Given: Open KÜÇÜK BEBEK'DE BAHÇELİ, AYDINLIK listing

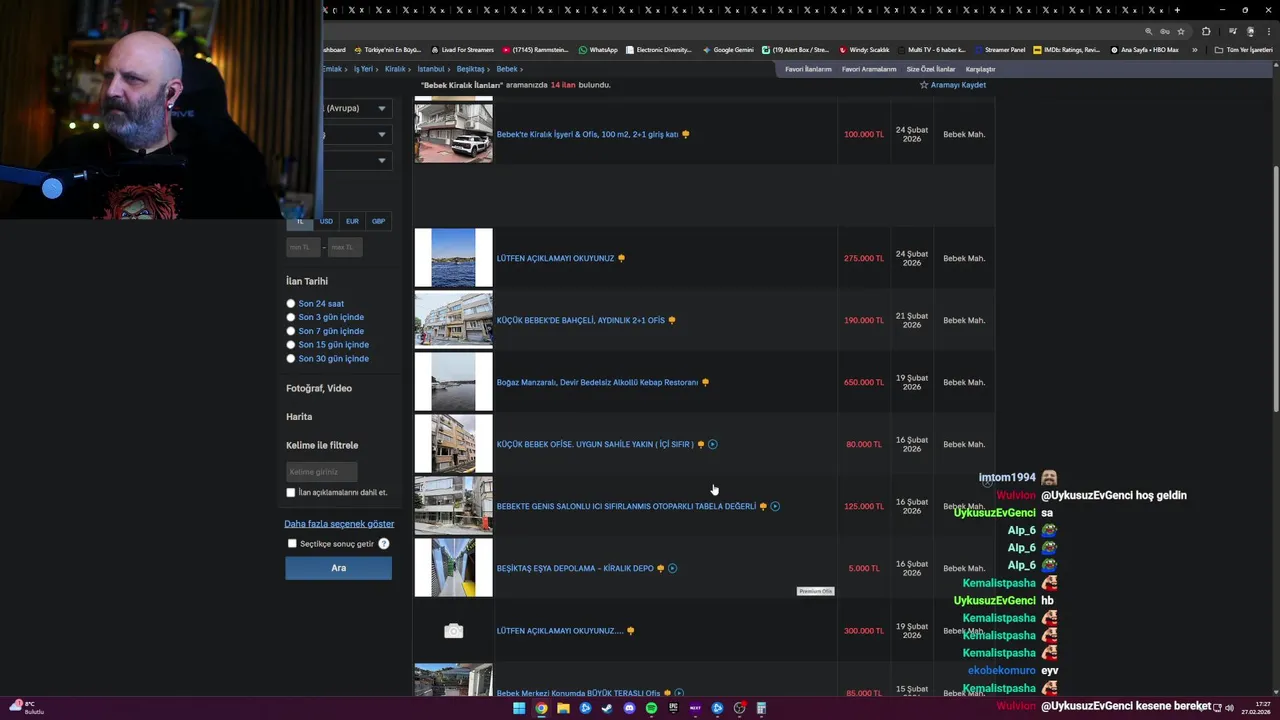Looking at the screenshot, I should pos(581,320).
